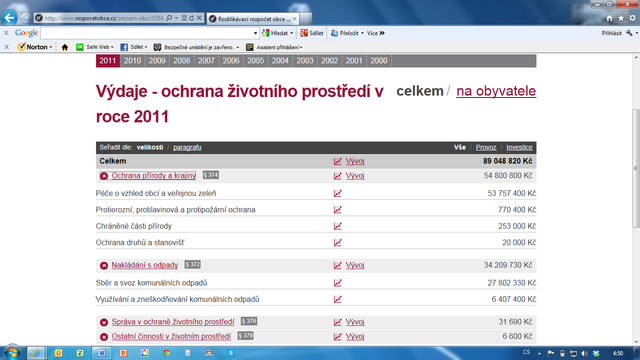Click in the Google toolbar search field
640x360 pixels.
[147, 33]
